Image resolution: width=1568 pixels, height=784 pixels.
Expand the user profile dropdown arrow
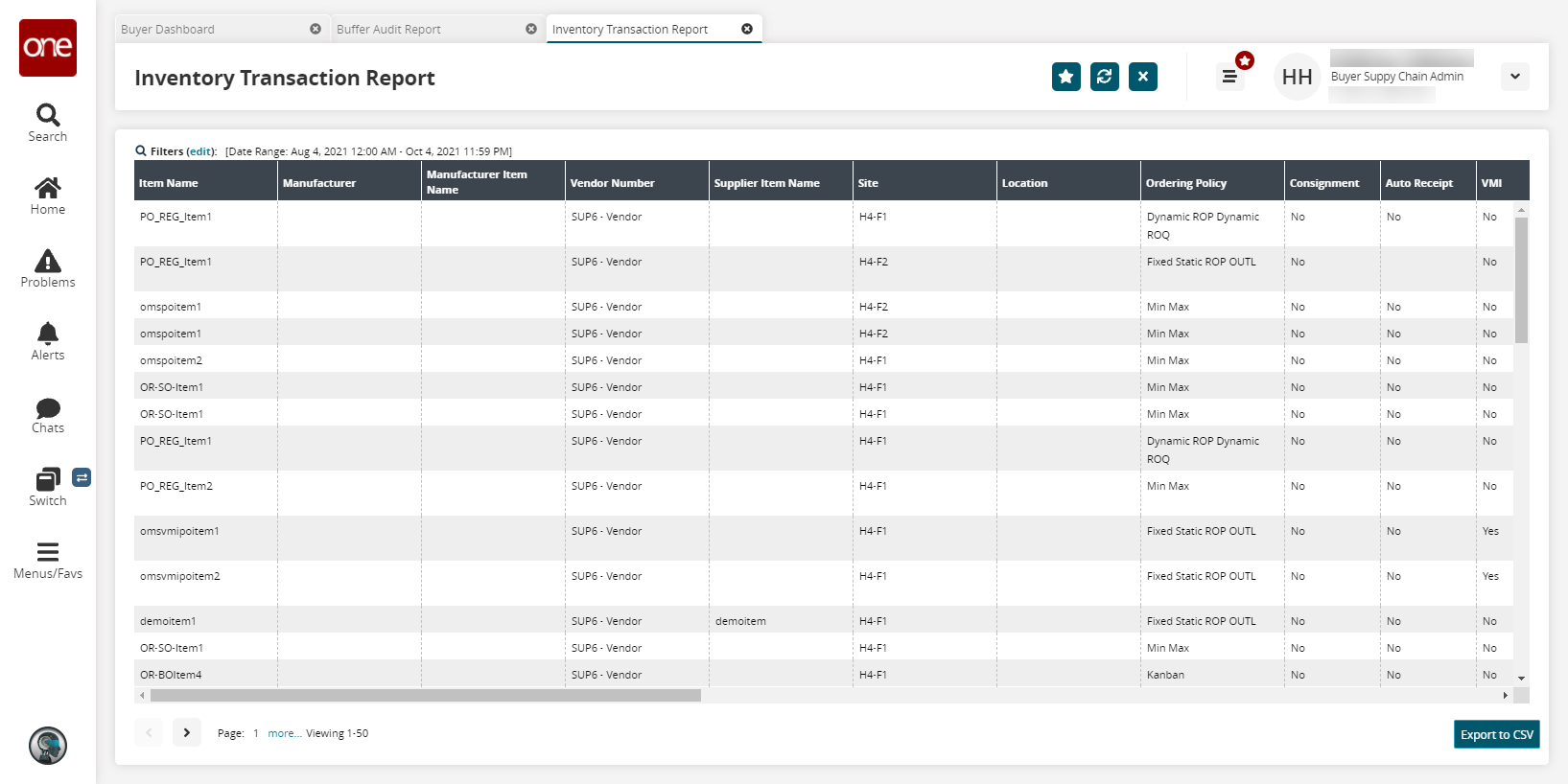pyautogui.click(x=1514, y=77)
